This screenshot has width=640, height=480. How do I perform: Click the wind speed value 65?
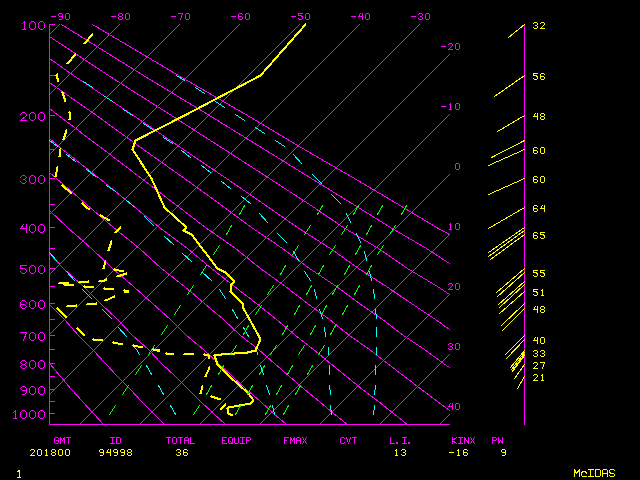click(539, 235)
